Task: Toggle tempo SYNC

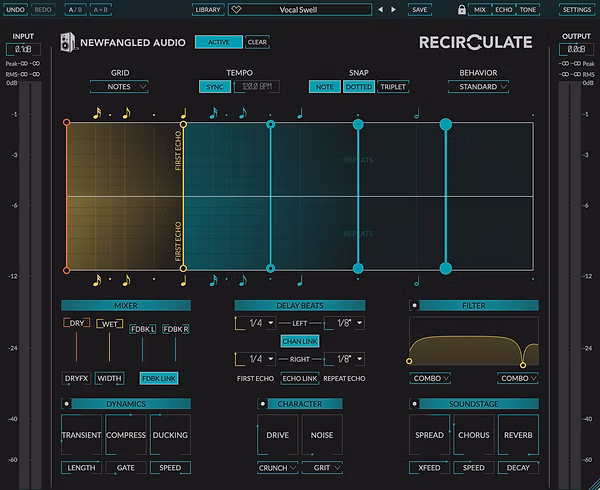Action: coord(215,87)
